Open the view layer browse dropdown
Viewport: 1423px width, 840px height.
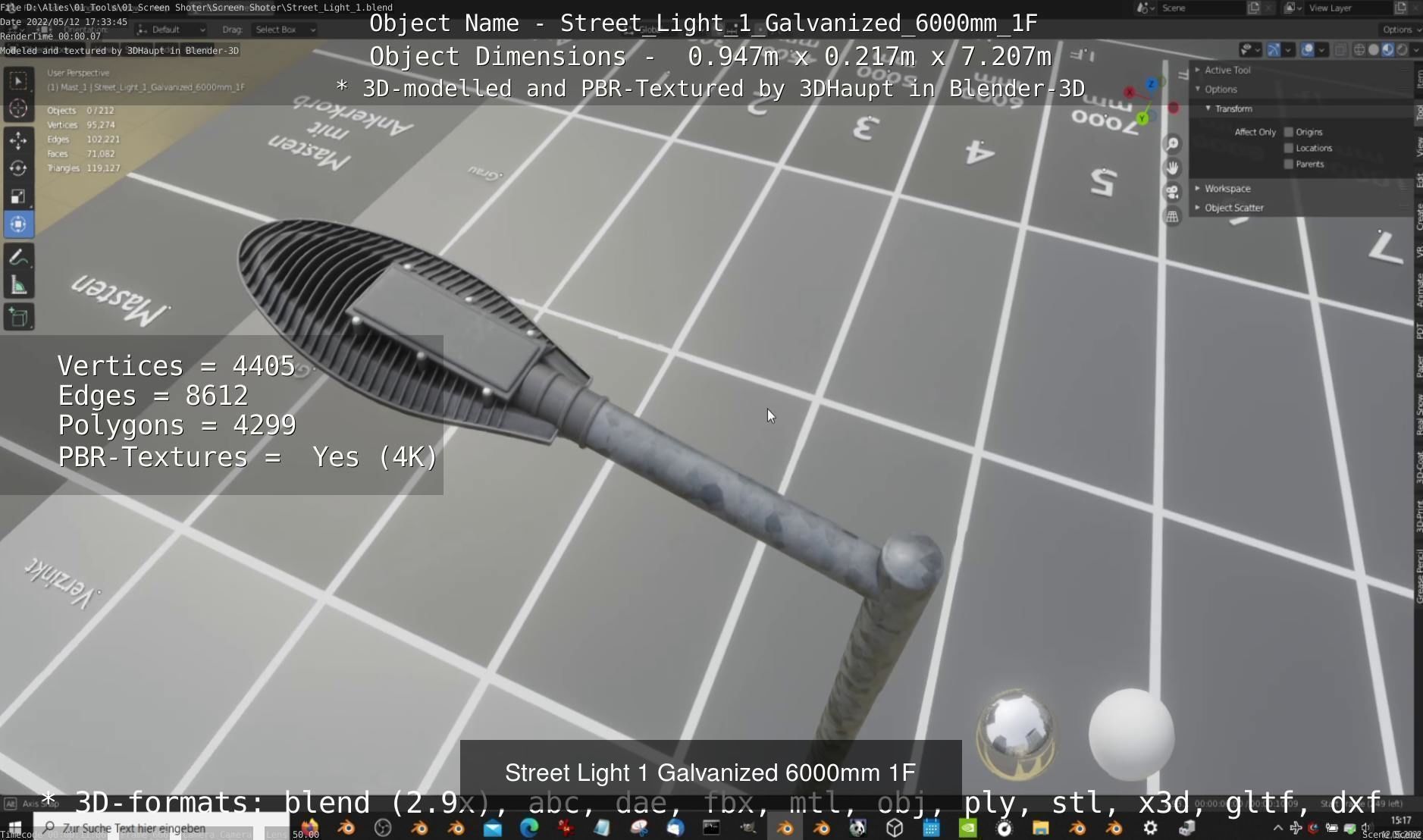click(1293, 8)
